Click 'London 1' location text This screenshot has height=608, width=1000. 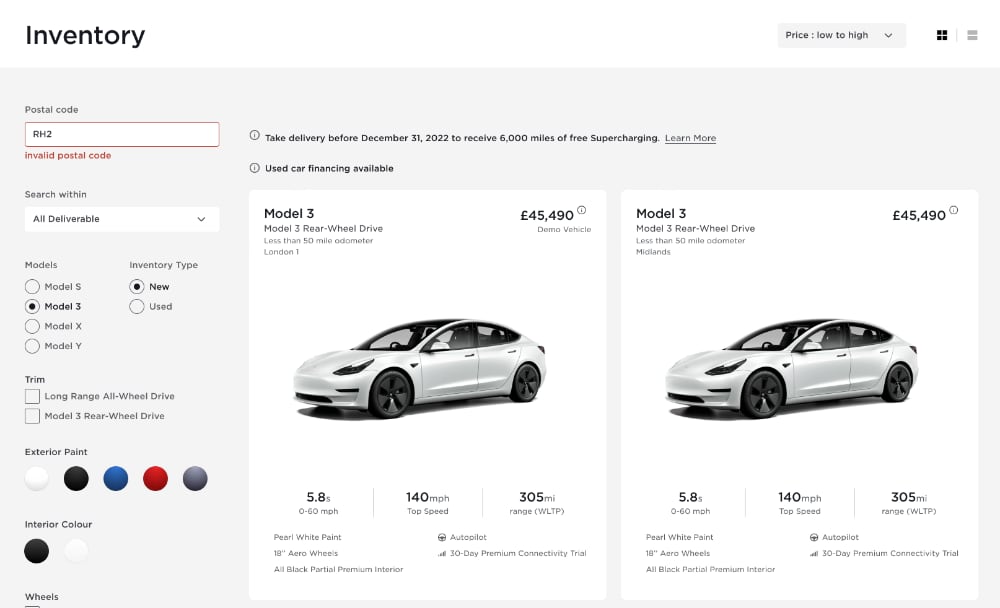[281, 252]
